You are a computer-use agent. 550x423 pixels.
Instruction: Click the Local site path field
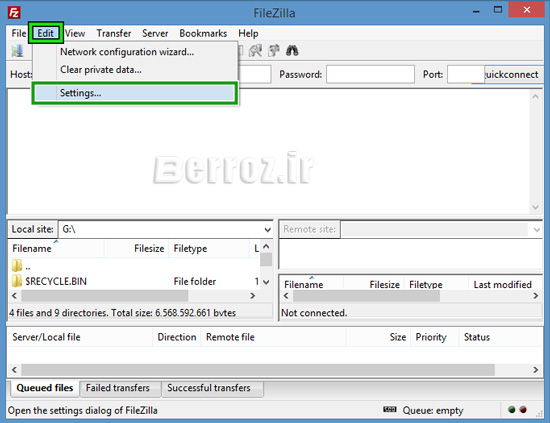point(160,229)
